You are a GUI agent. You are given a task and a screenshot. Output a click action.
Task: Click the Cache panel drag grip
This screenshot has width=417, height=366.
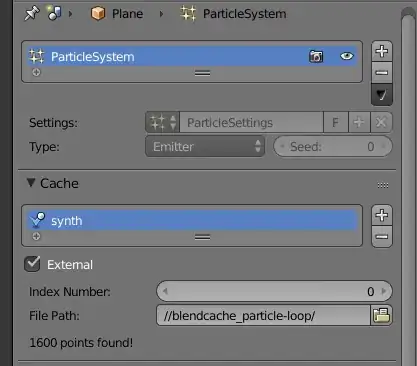[383, 185]
